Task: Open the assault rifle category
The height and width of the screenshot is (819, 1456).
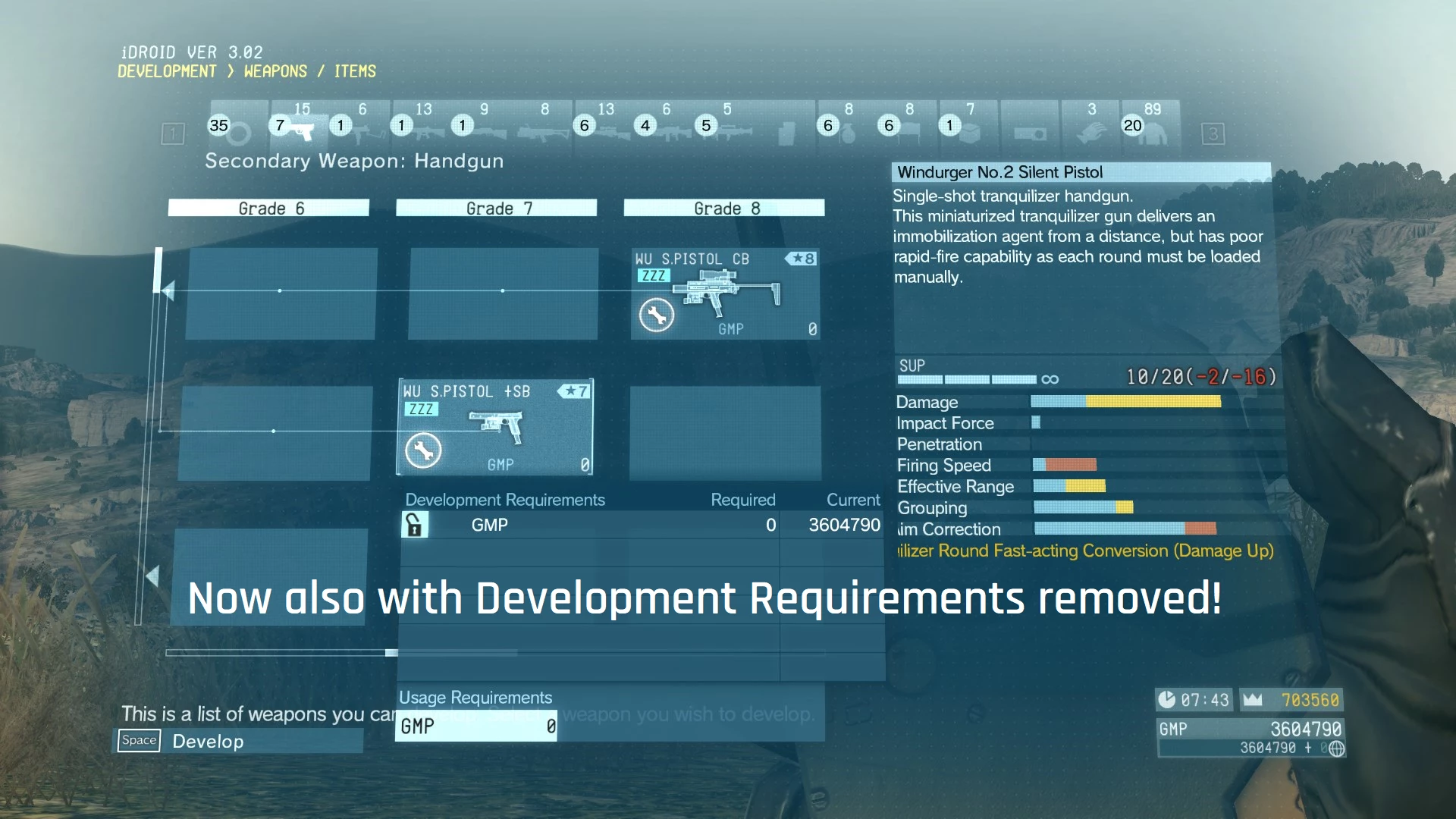Action: click(x=422, y=124)
